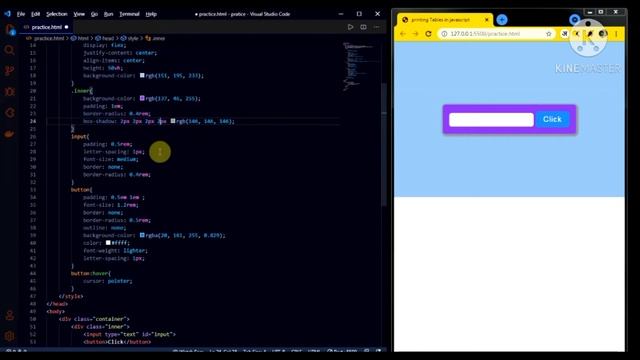
Task: Open the File menu
Action: [x=21, y=14]
